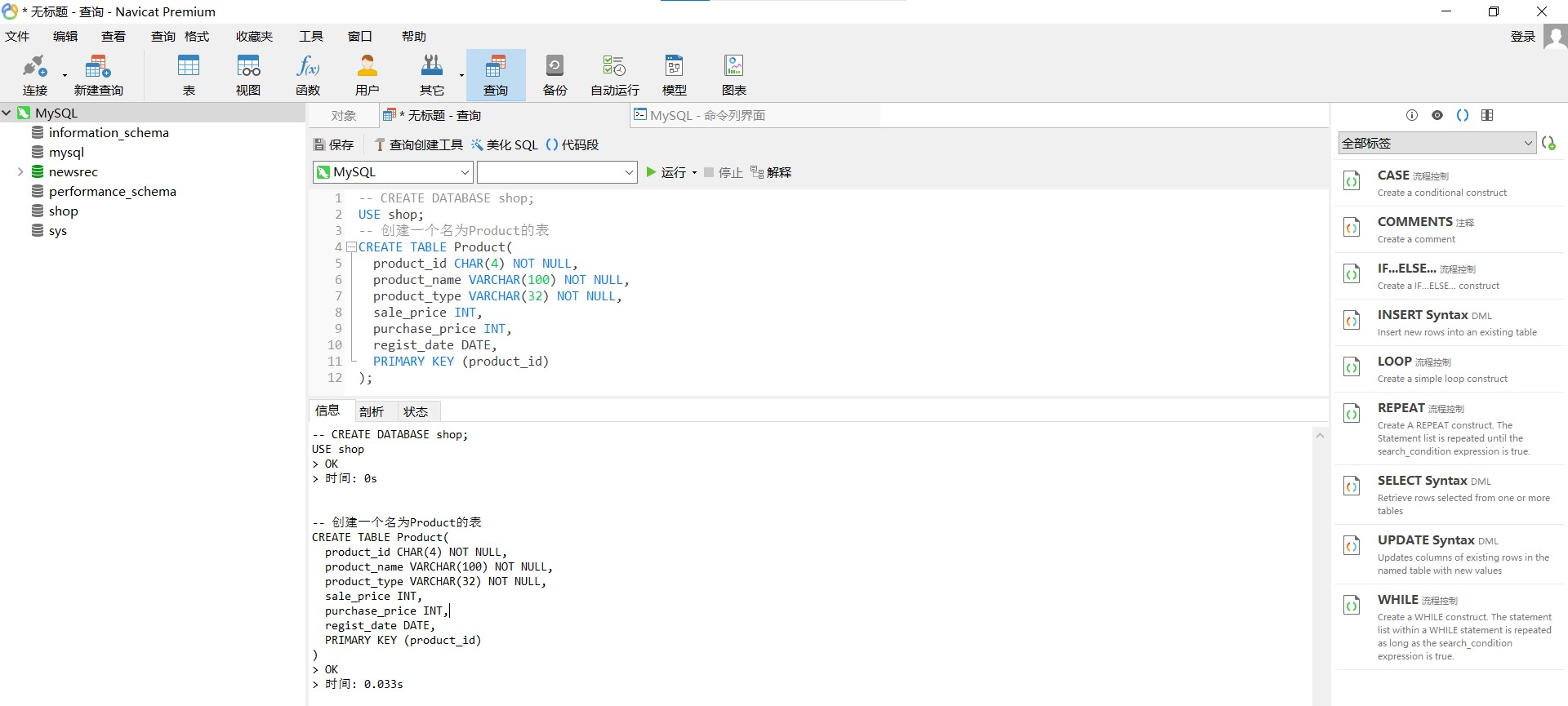This screenshot has width=1568, height=706.
Task: Switch to the 状态 tab
Action: 416,411
